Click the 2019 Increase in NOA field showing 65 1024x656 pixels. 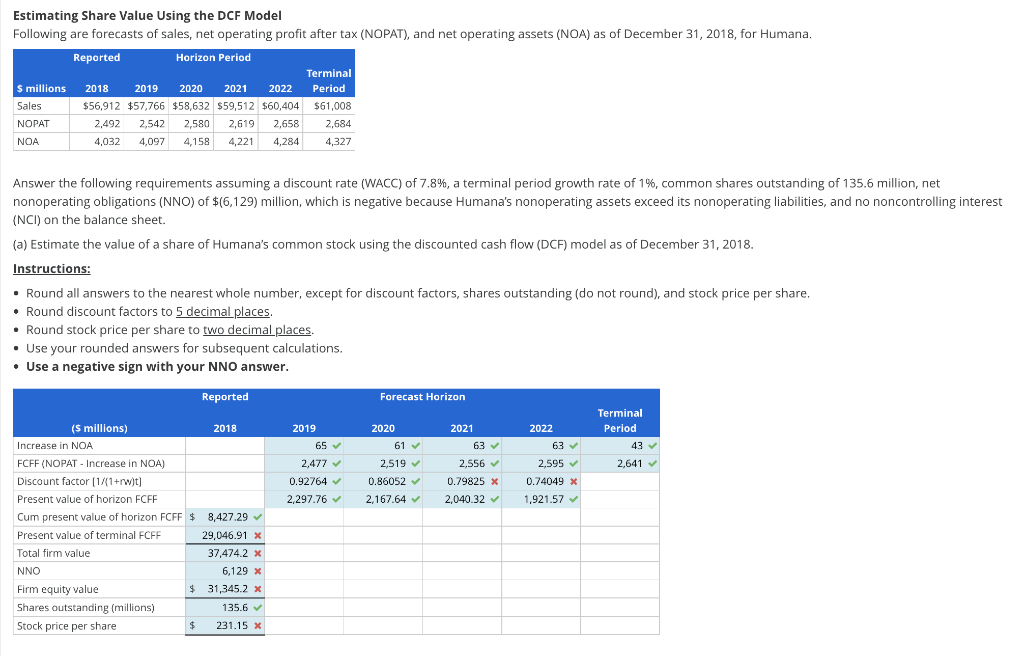pos(304,446)
